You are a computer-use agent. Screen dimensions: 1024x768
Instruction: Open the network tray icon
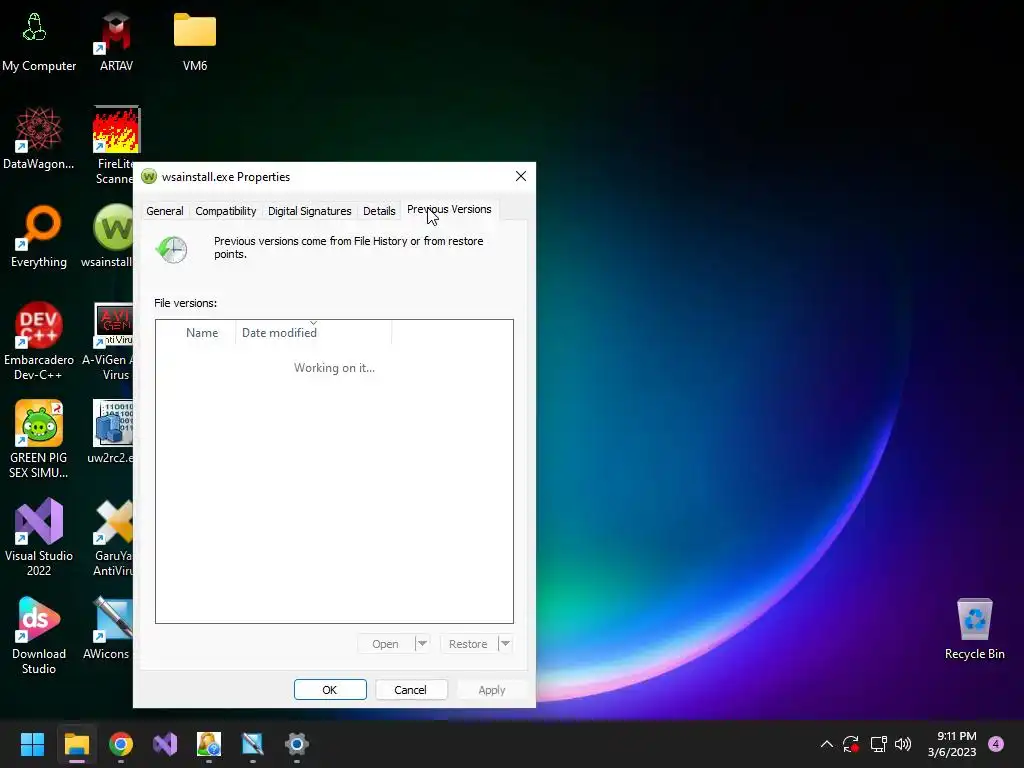(x=878, y=744)
